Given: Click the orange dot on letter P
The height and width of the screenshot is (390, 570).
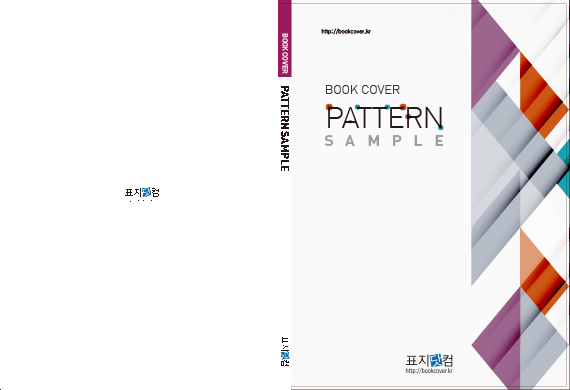Looking at the screenshot, I should click(329, 107).
